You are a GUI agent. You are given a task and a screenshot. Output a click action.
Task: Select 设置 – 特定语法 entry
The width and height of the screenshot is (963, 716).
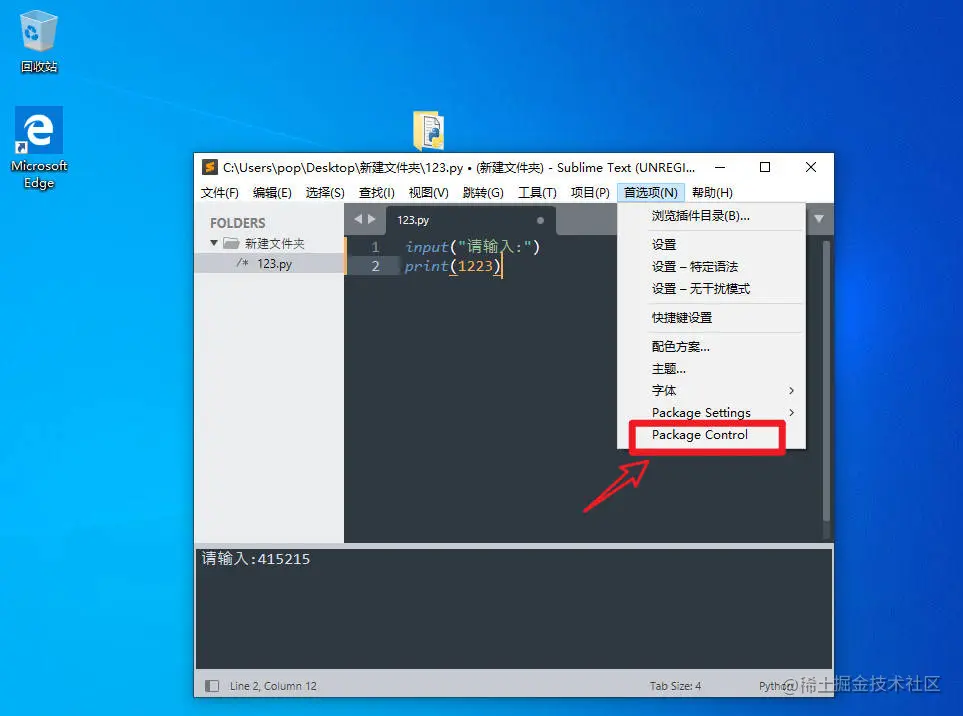(712, 267)
